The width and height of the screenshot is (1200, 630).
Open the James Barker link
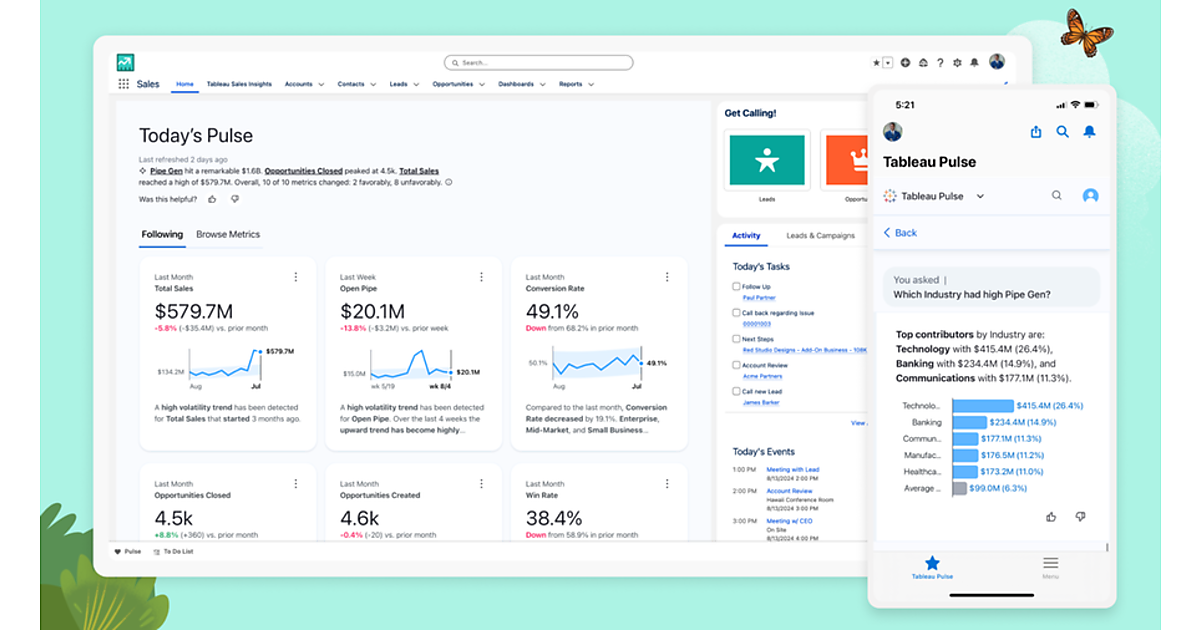(x=762, y=403)
